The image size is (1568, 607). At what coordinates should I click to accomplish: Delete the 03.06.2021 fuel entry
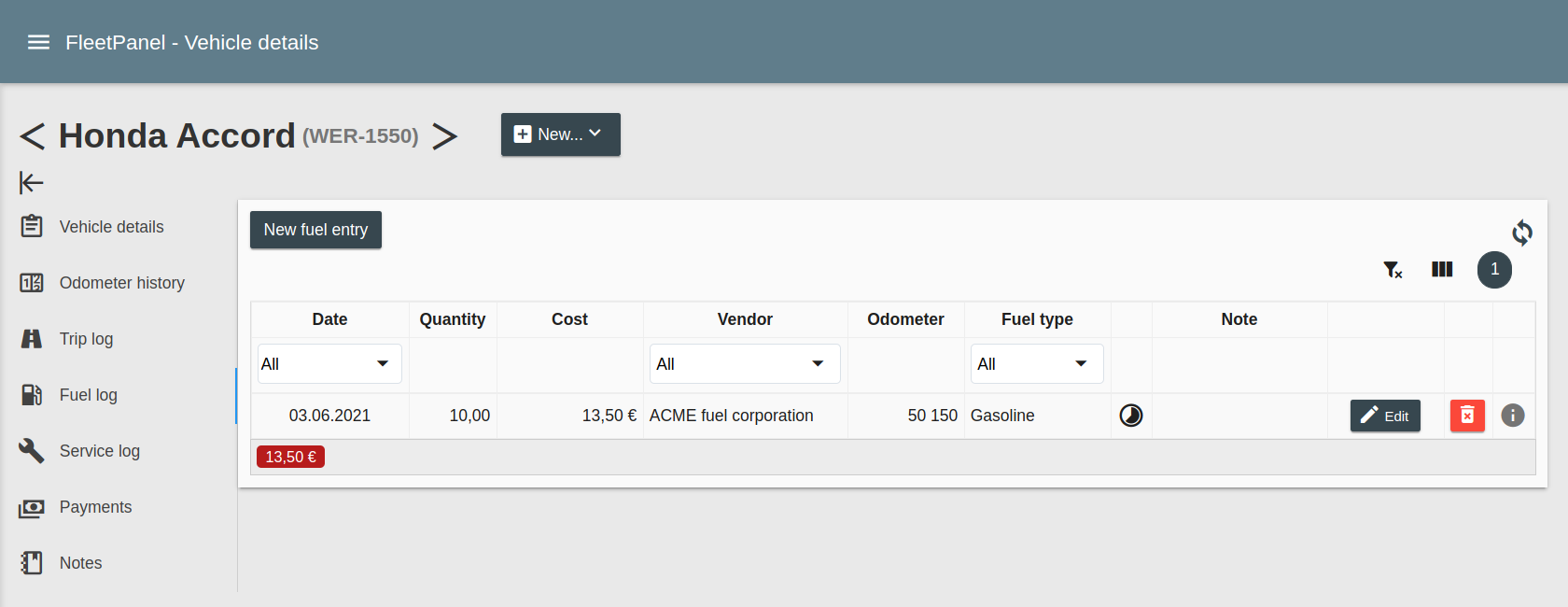click(x=1466, y=416)
